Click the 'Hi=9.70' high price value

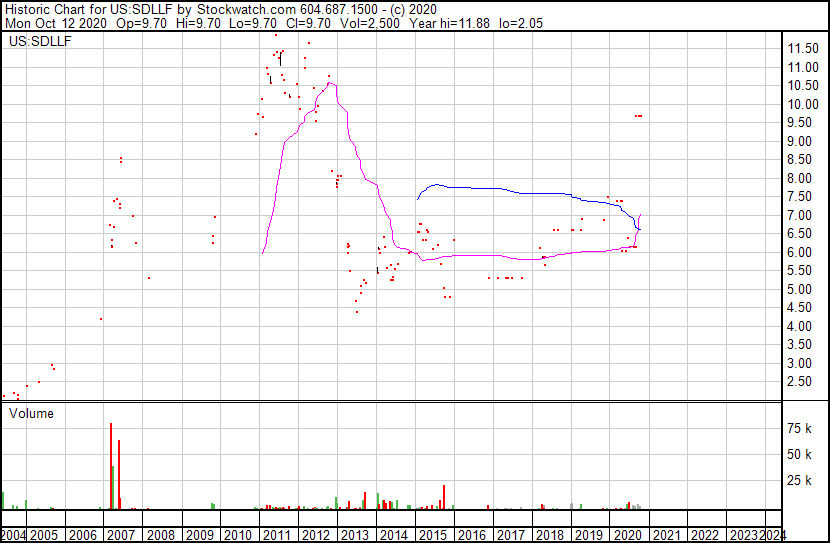coord(198,23)
